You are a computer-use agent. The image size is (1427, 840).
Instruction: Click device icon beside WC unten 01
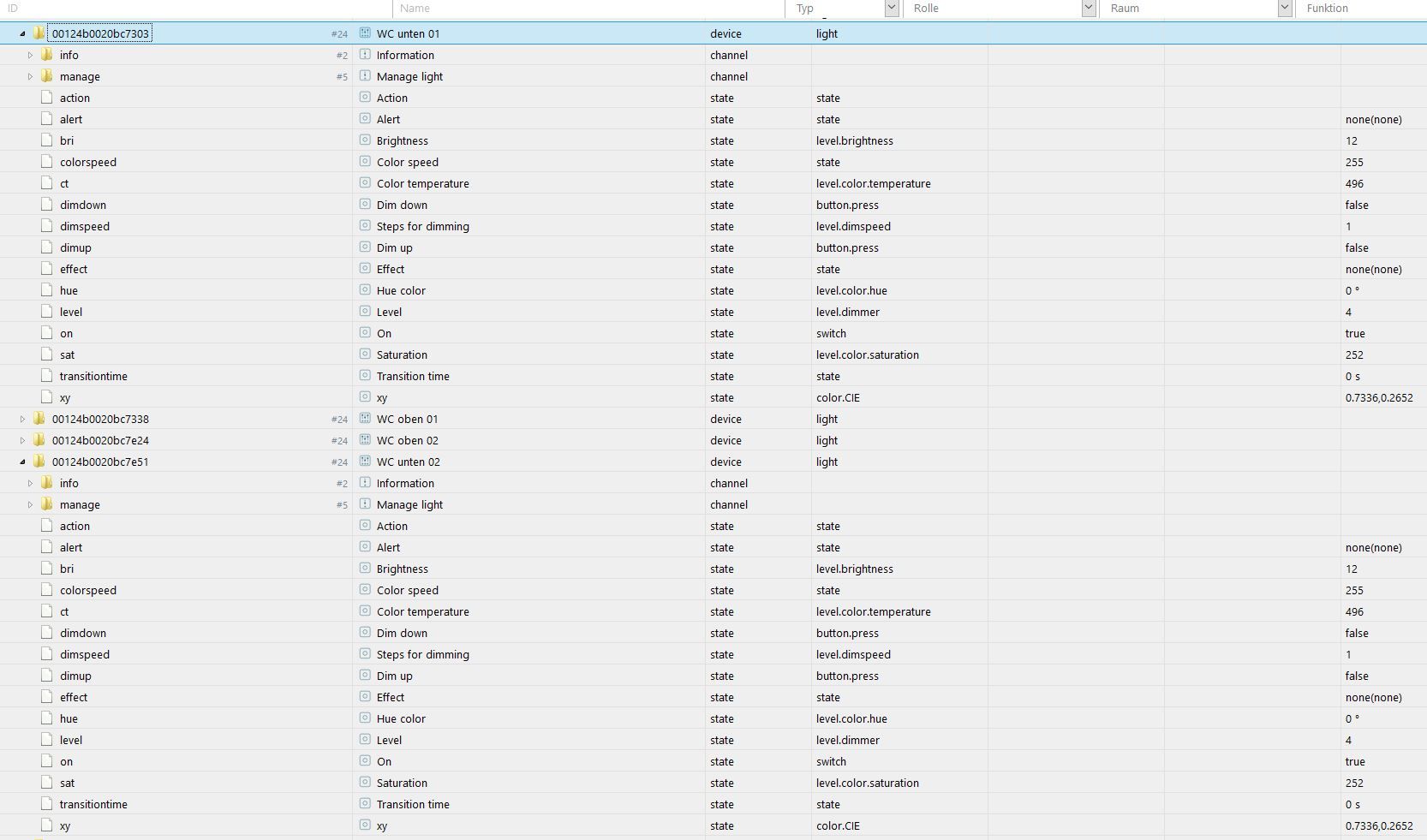[x=365, y=33]
